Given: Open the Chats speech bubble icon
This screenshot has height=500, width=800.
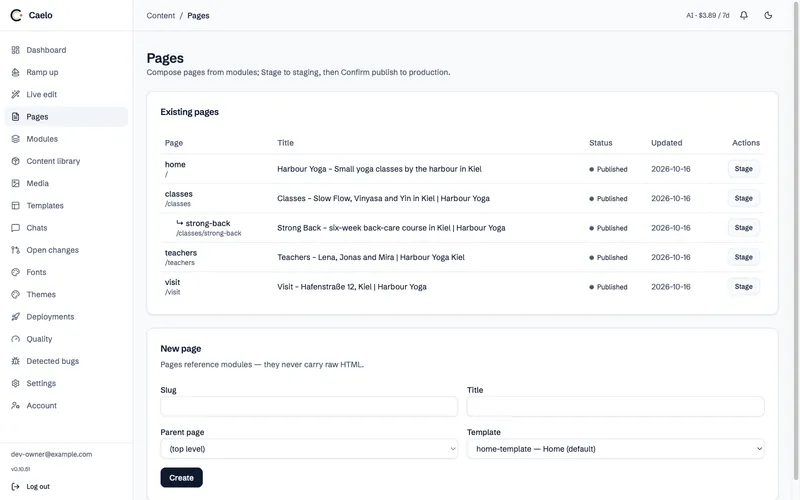Looking at the screenshot, I should 15,228.
